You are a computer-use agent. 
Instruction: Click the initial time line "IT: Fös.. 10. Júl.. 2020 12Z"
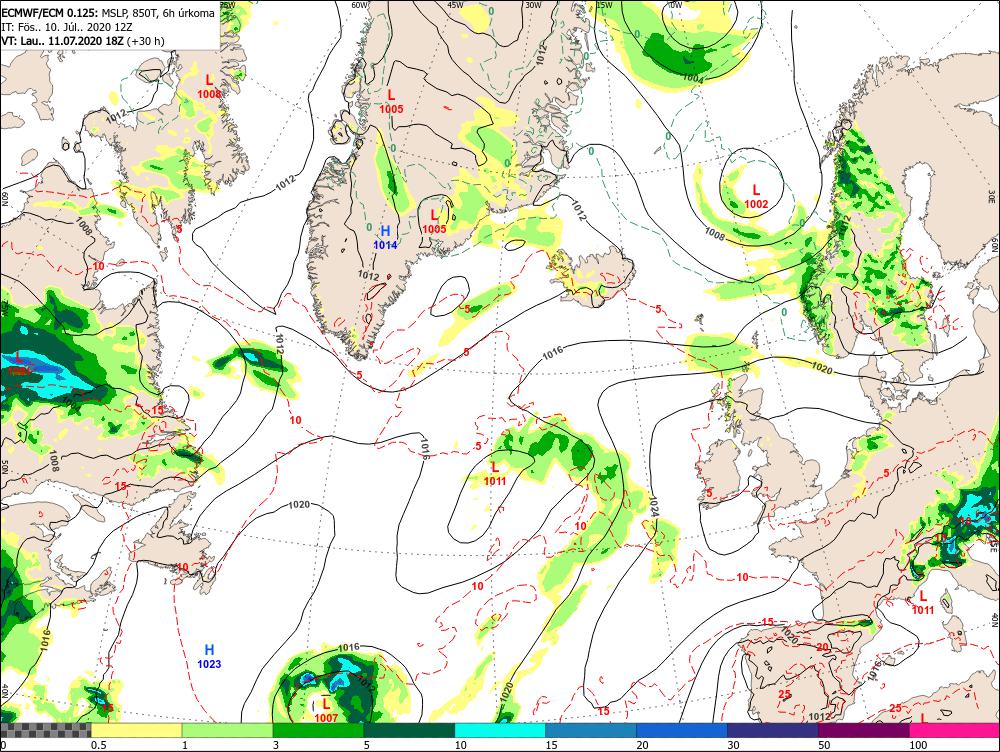68,27
